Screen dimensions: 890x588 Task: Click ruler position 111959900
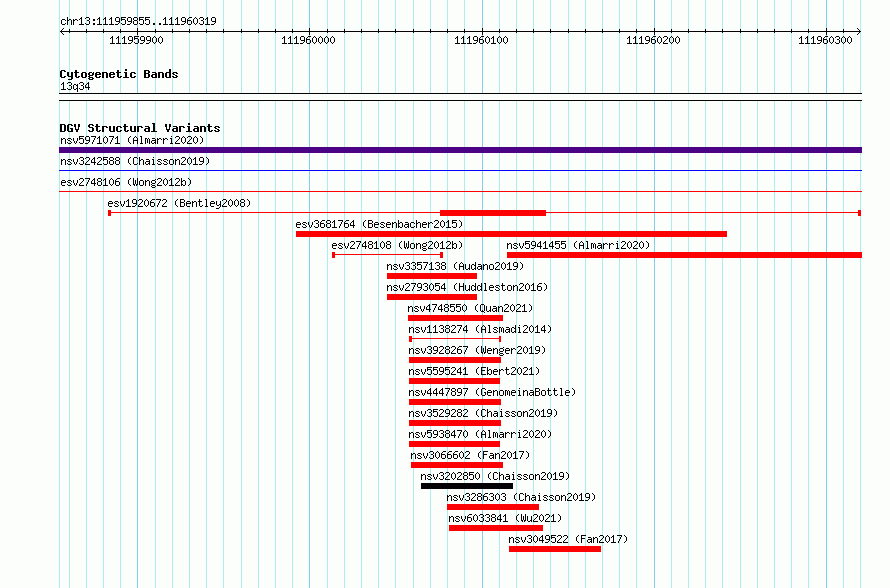pyautogui.click(x=136, y=40)
